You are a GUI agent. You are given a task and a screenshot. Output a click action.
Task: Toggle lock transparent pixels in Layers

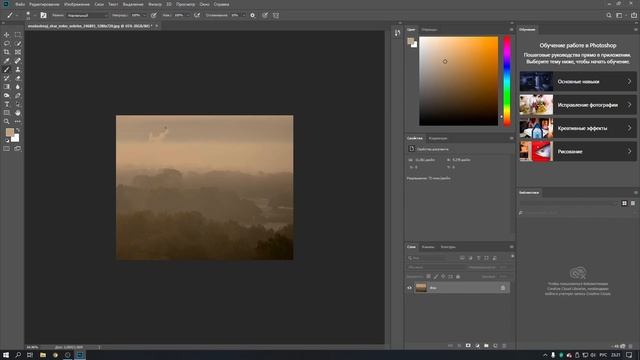(x=429, y=276)
